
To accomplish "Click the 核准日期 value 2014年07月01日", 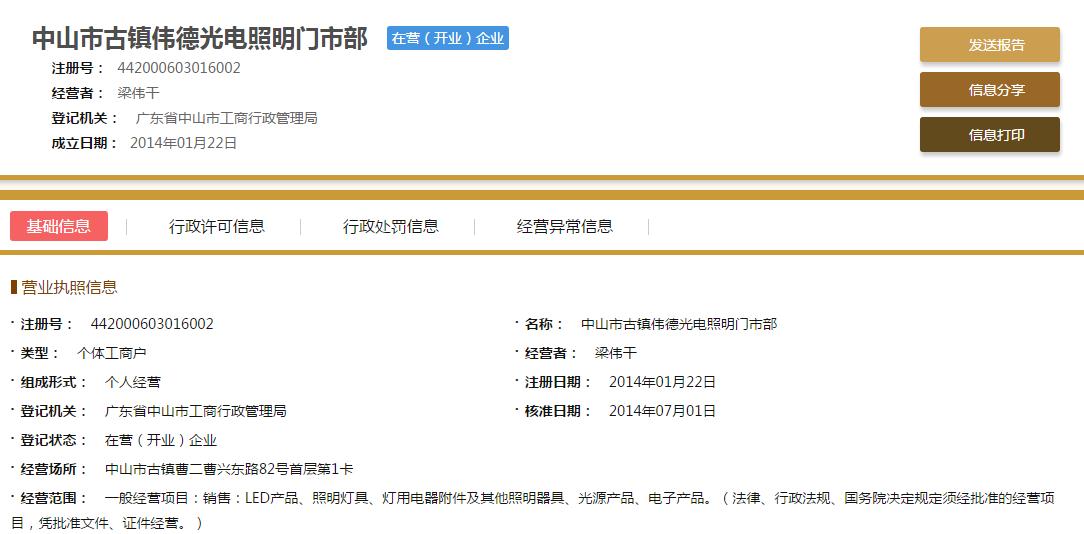I will (x=662, y=411).
